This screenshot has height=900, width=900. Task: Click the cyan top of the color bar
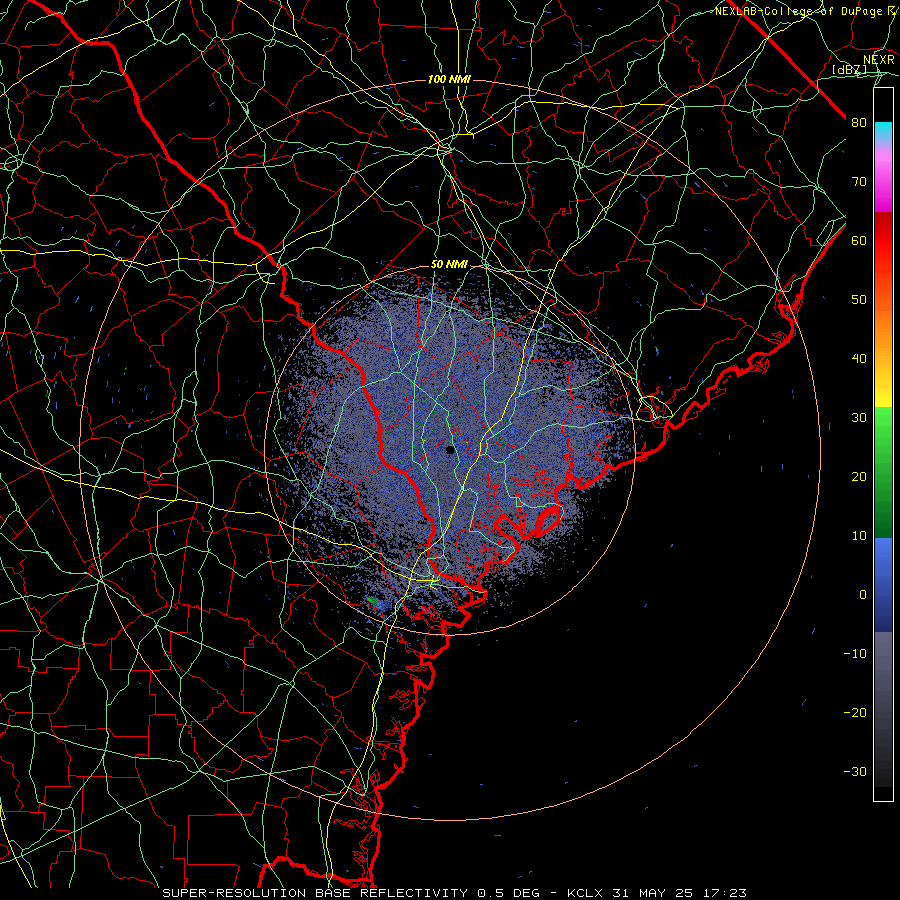(883, 130)
